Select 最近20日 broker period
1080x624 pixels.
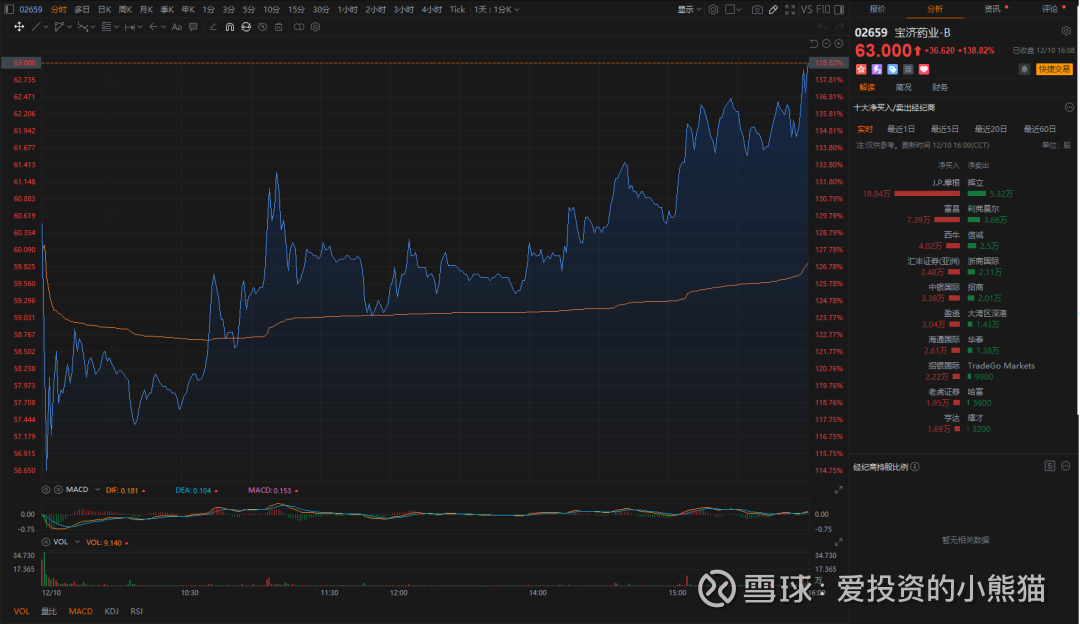(990, 129)
